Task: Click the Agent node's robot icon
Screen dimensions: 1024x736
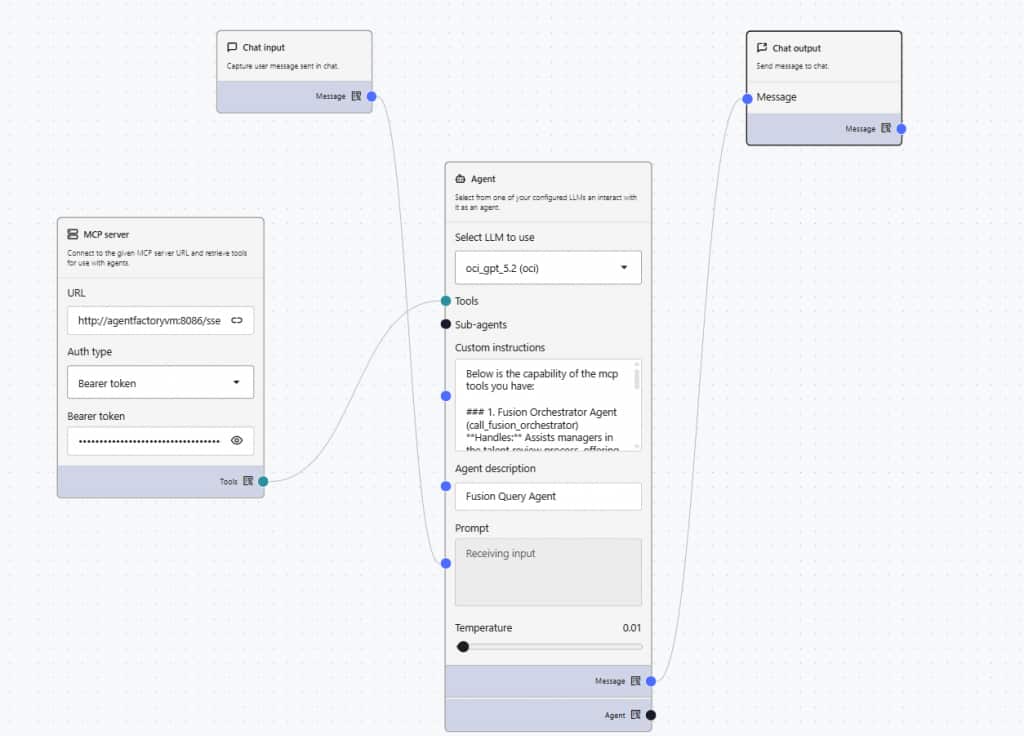Action: pyautogui.click(x=460, y=178)
